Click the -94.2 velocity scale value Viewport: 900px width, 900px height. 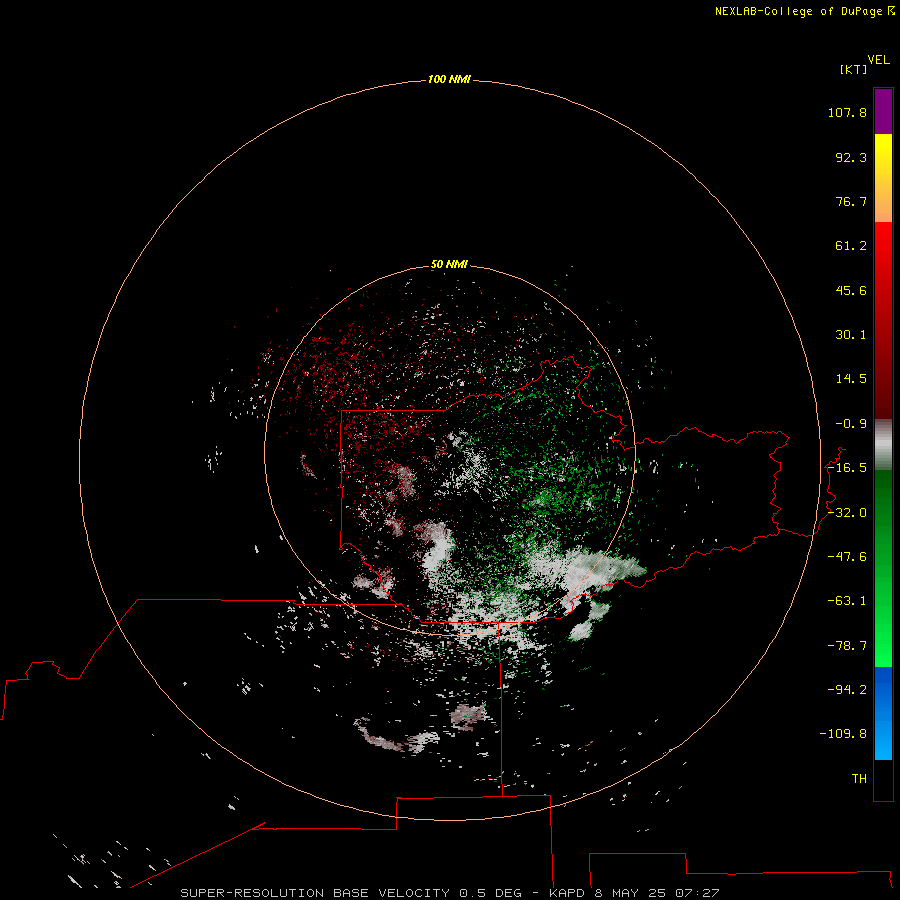point(847,689)
